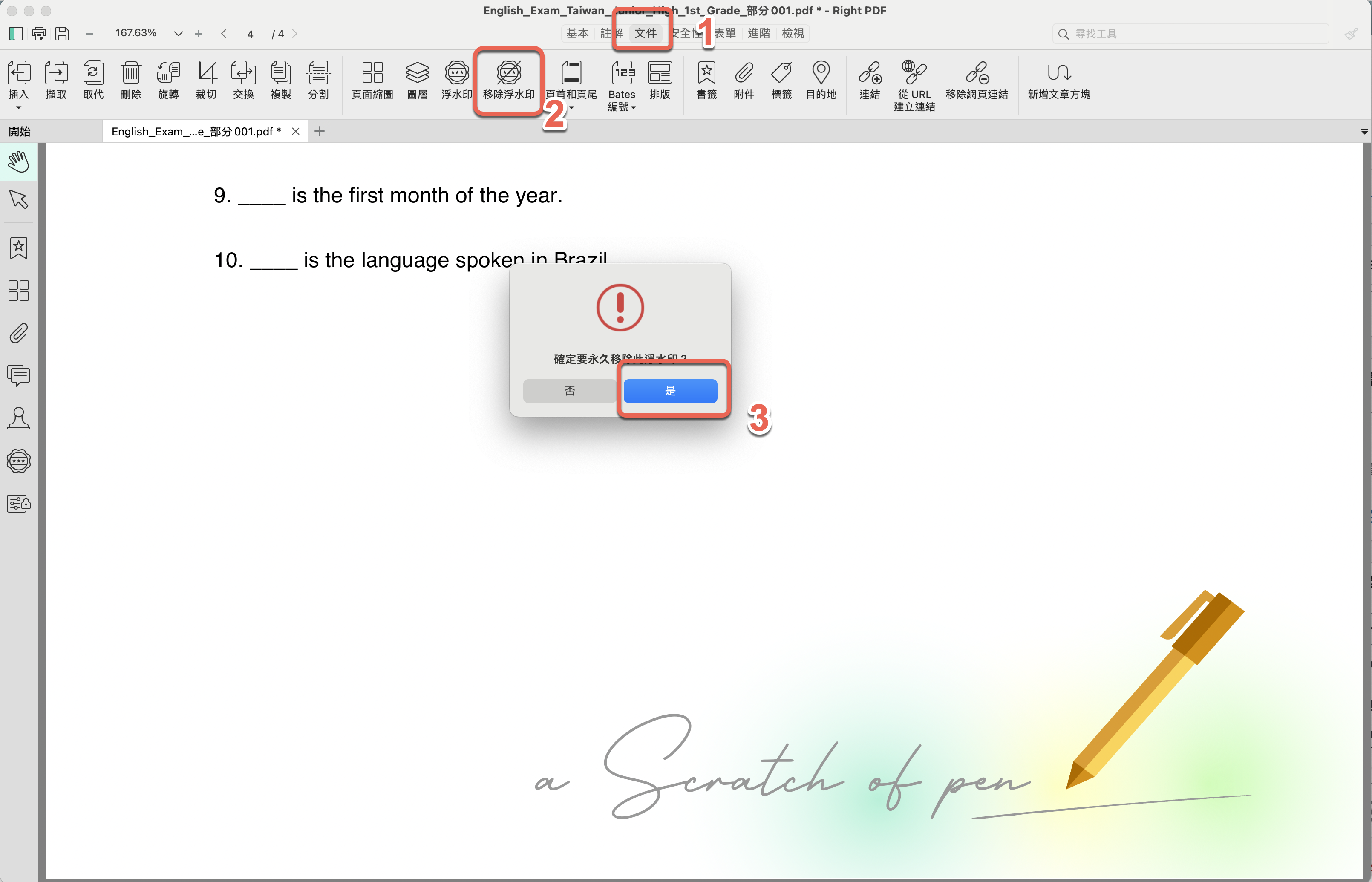Screen dimensions: 1372x882
Task: Click the Create Link from URL icon
Action: pos(914,73)
